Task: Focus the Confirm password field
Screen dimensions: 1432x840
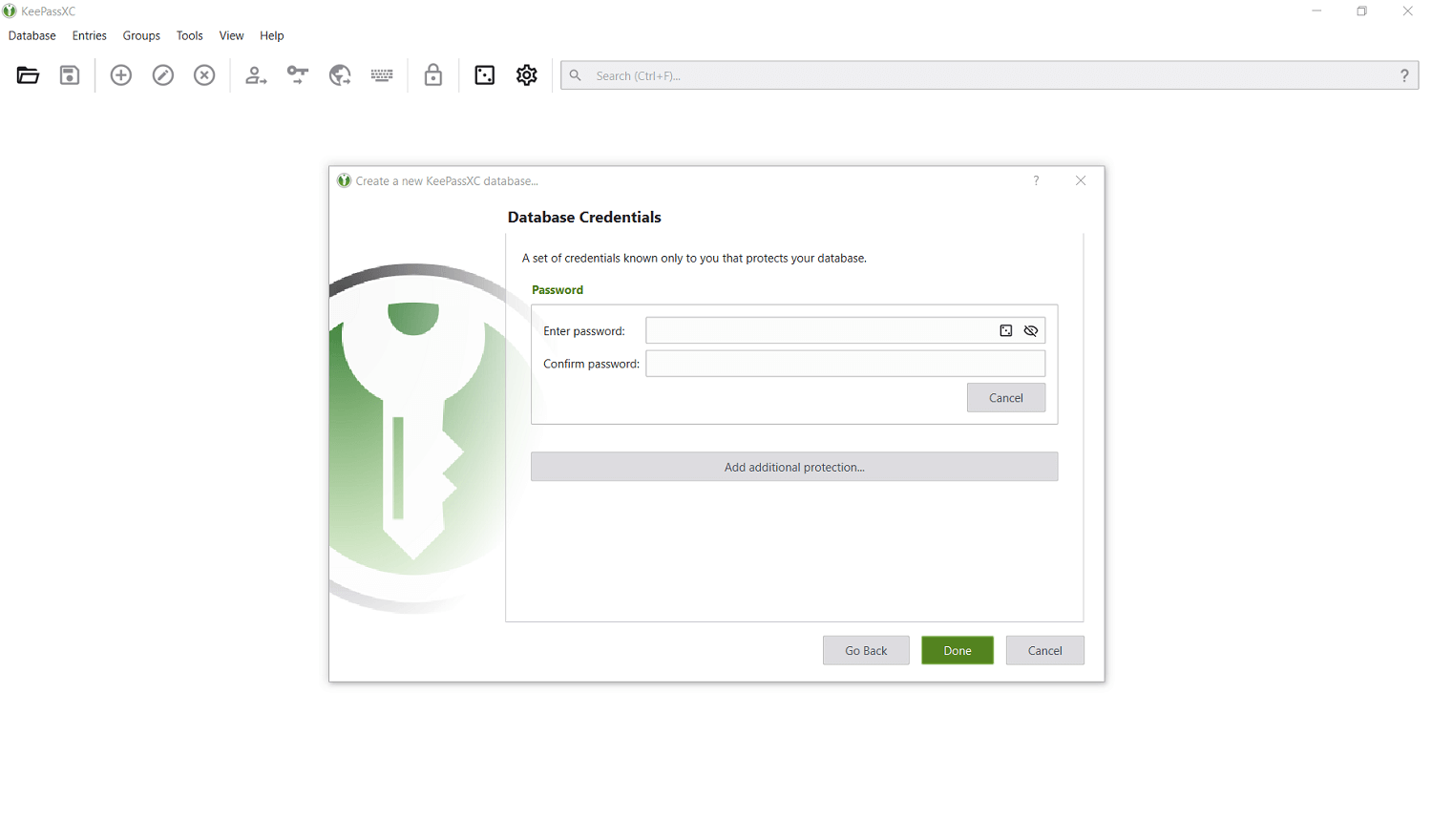Action: coord(846,364)
